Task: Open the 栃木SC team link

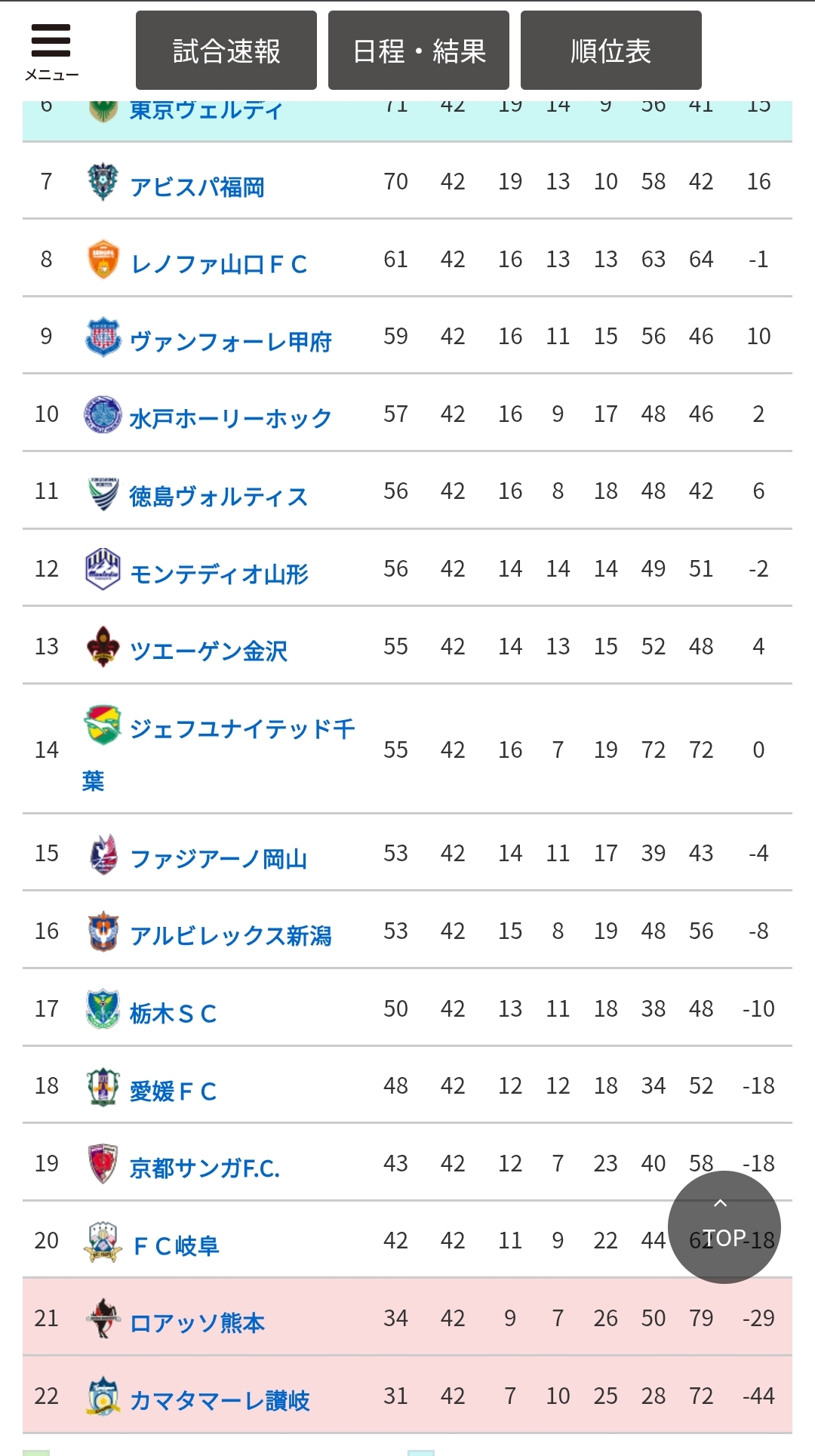Action: (x=174, y=1014)
